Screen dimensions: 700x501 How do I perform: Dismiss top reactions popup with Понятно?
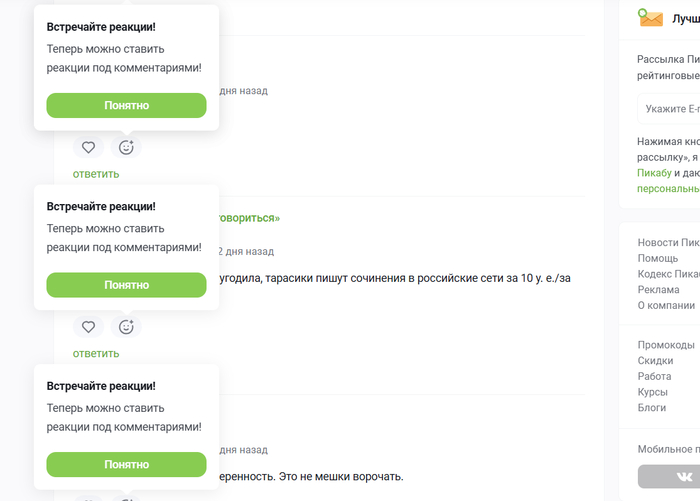click(126, 105)
